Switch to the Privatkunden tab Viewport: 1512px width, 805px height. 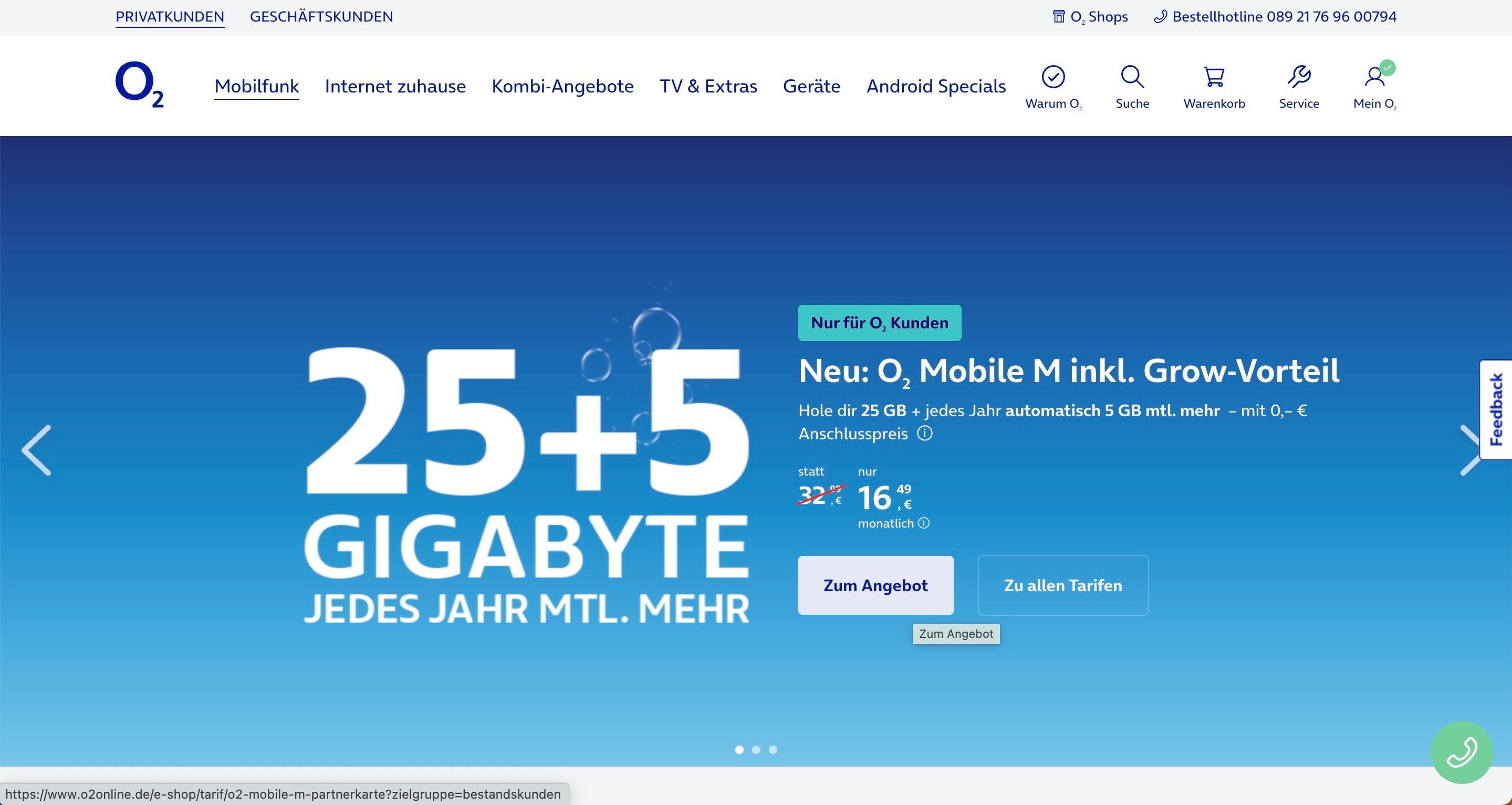(170, 16)
